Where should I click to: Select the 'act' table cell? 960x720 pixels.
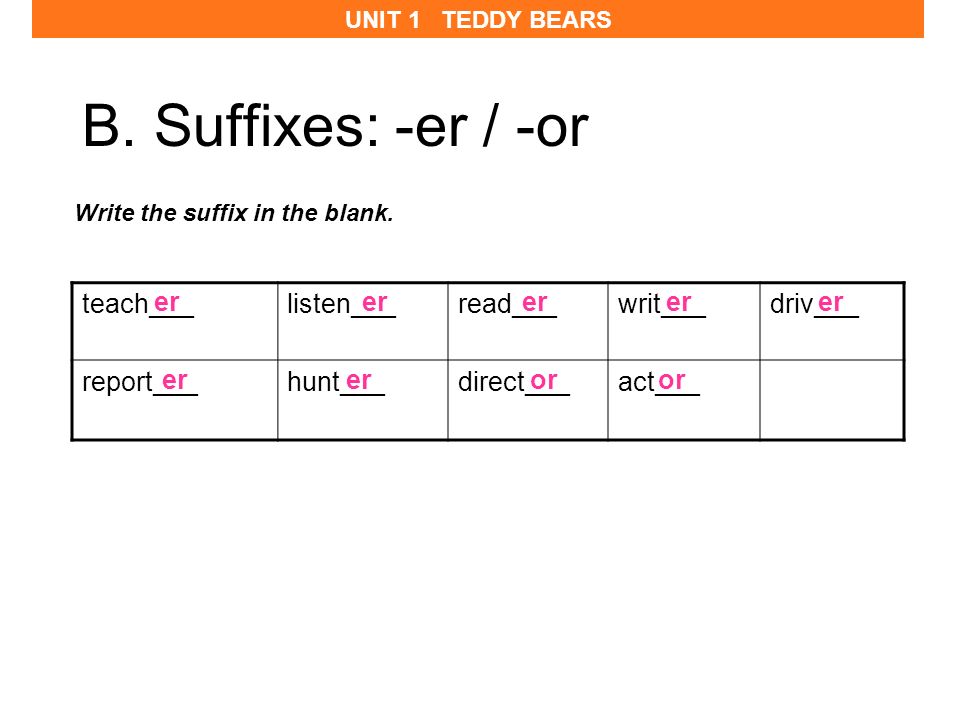(684, 400)
